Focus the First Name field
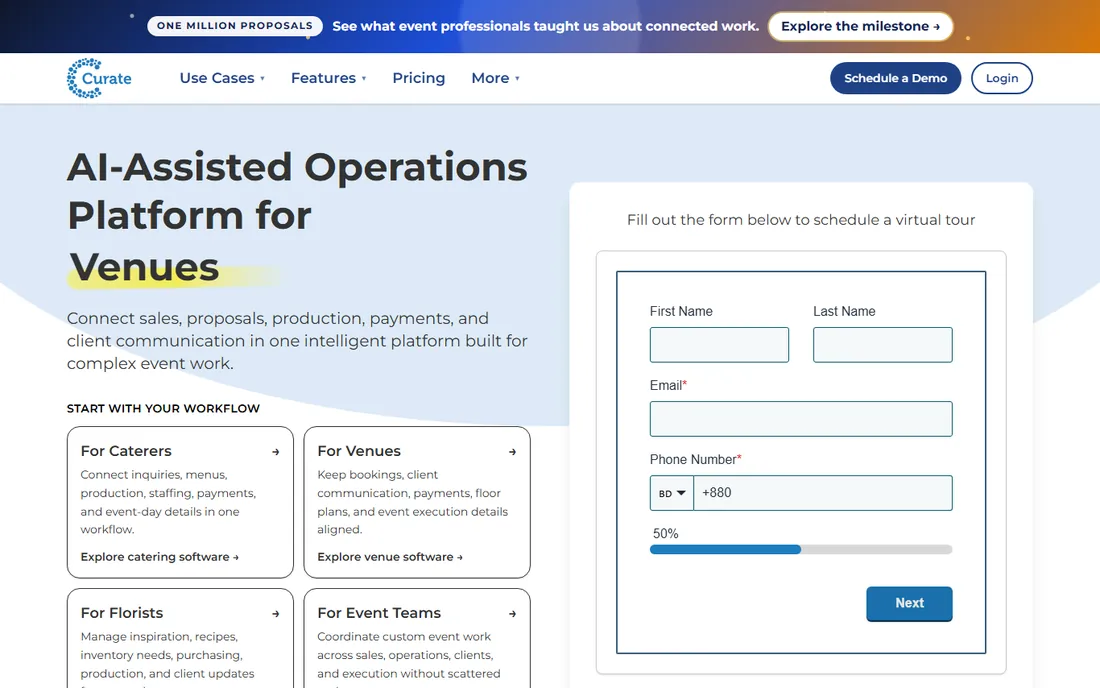Screen dimensions: 1100x688 tap(719, 345)
